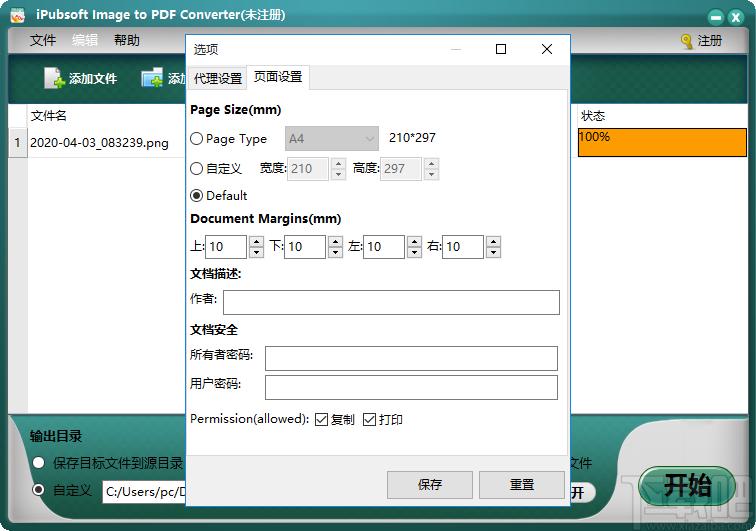Select the Page Type radio button
This screenshot has height=531, width=756.
point(196,139)
